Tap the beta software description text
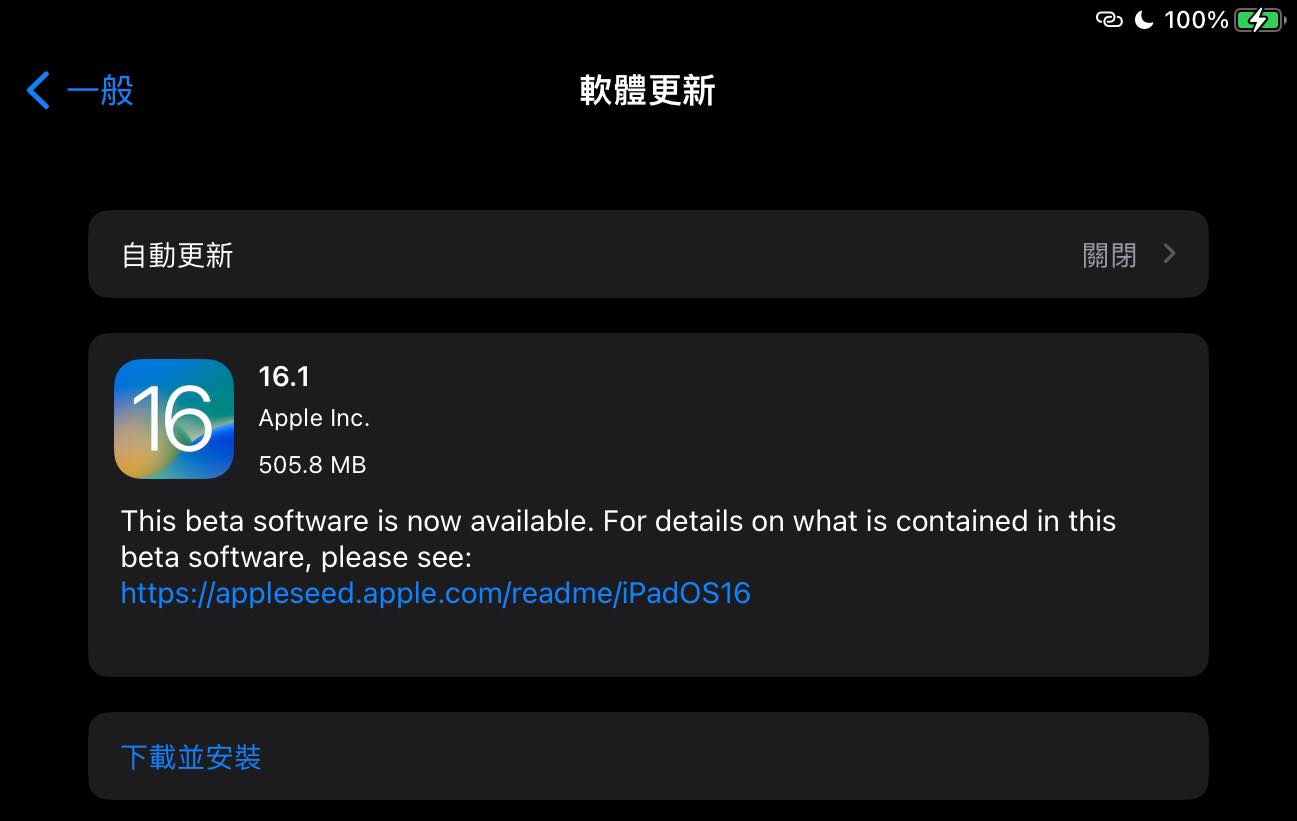The image size is (1297, 821). point(618,539)
